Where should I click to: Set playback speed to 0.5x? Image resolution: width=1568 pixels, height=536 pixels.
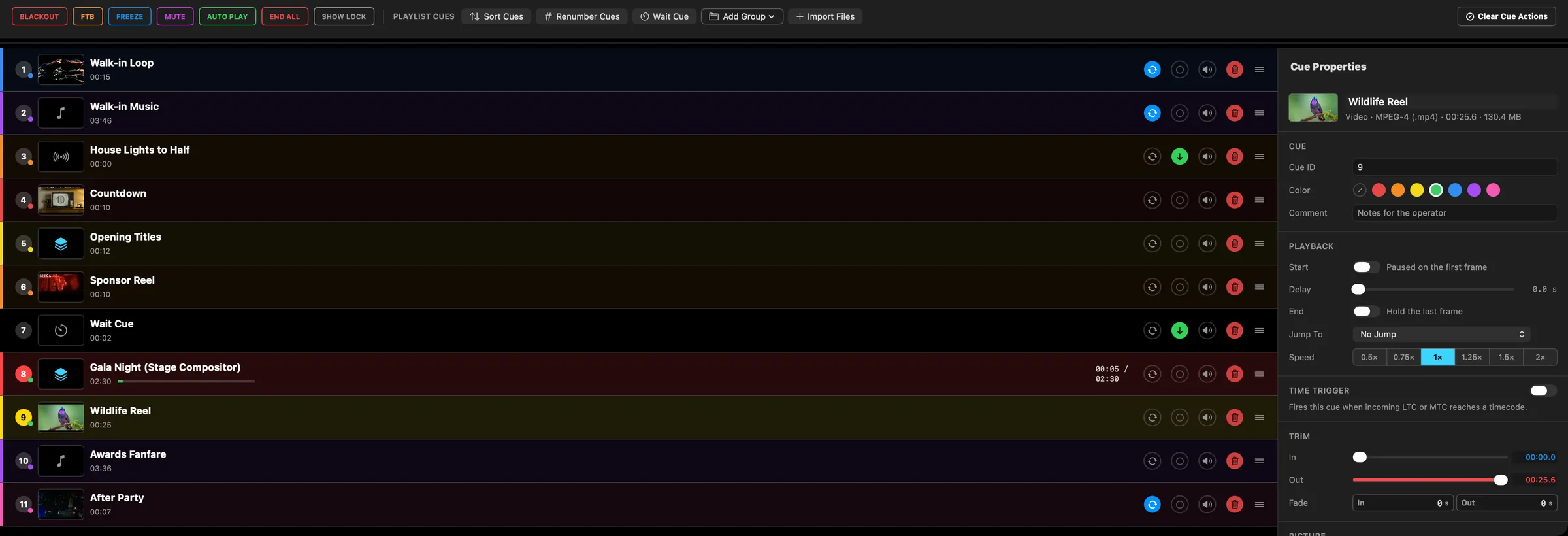click(1369, 357)
